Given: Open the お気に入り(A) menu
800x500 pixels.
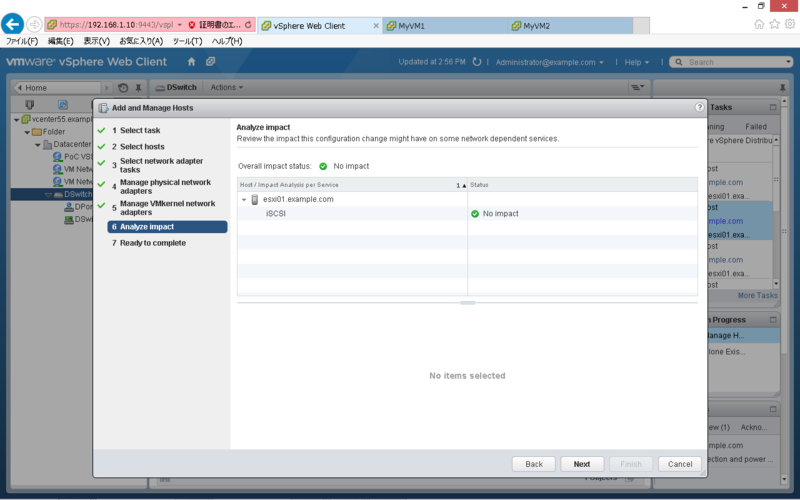Looking at the screenshot, I should click(x=141, y=41).
